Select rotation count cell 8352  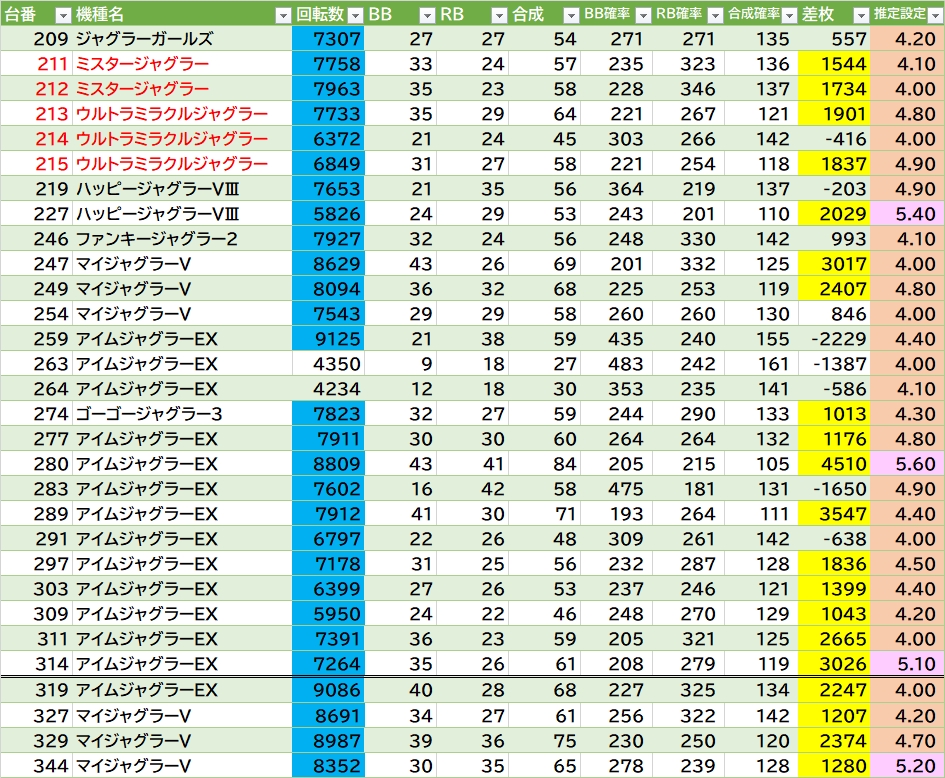pos(328,766)
